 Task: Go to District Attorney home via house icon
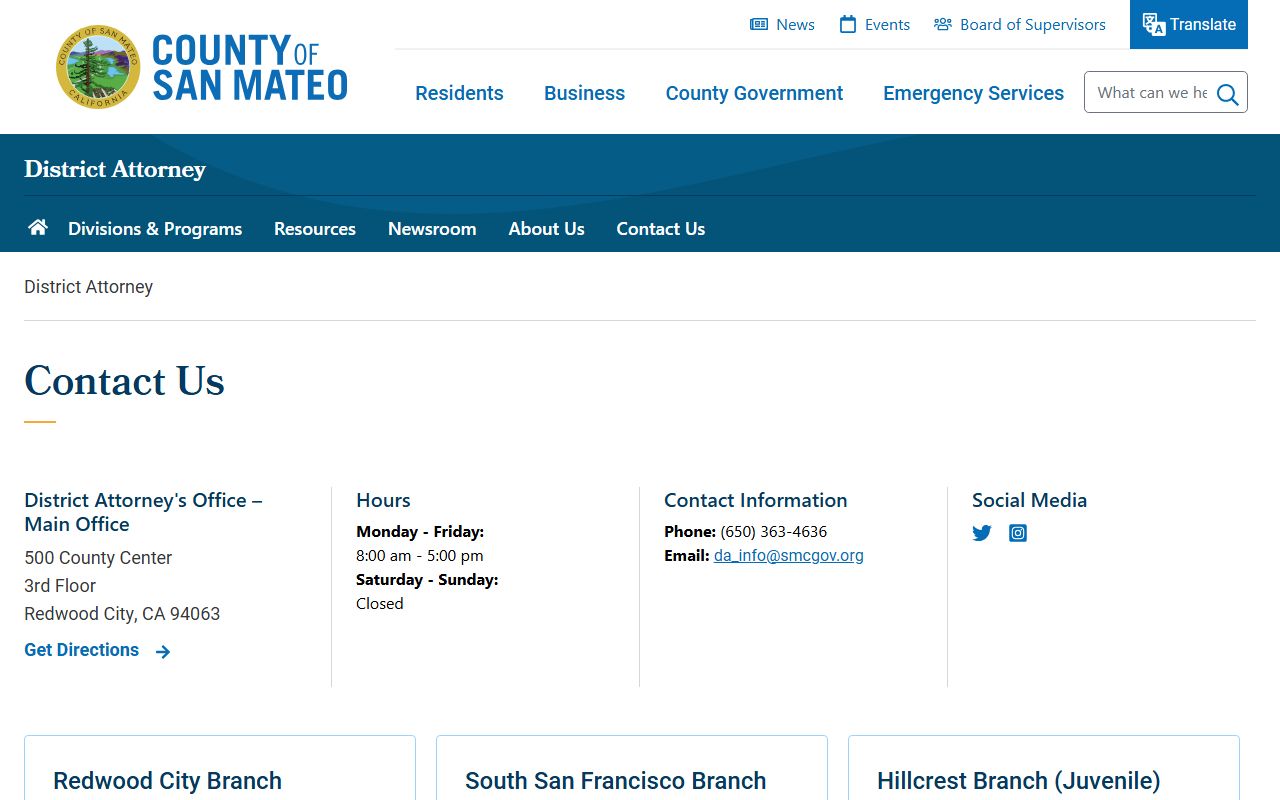click(x=38, y=227)
